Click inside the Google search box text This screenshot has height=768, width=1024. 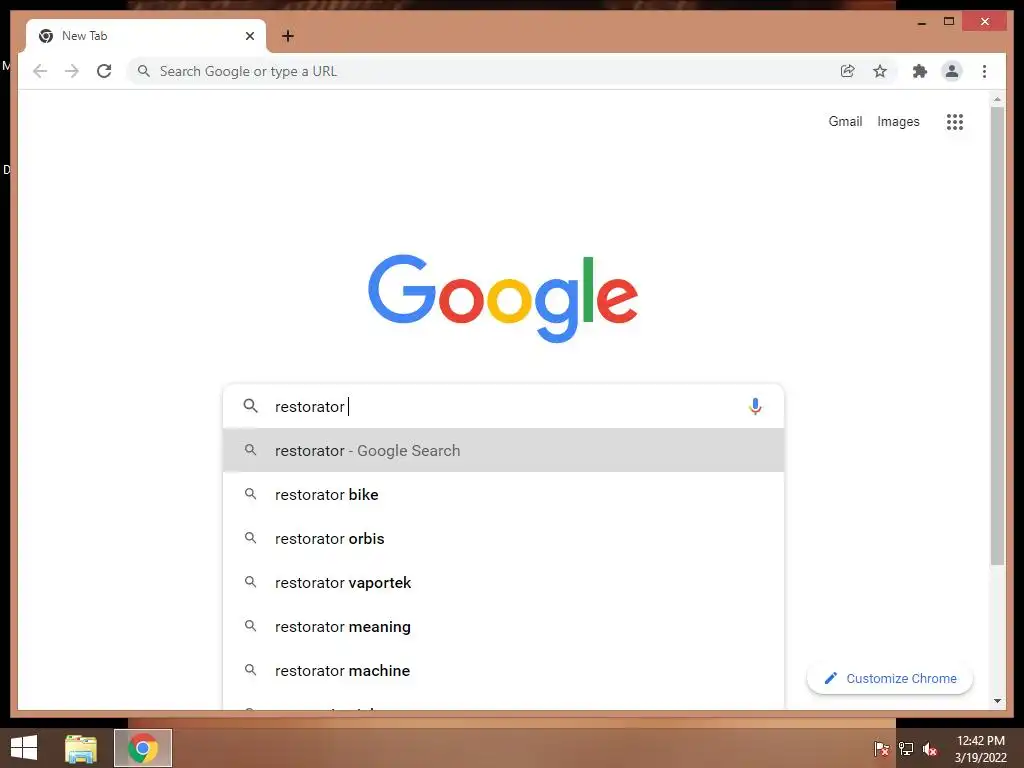click(503, 406)
